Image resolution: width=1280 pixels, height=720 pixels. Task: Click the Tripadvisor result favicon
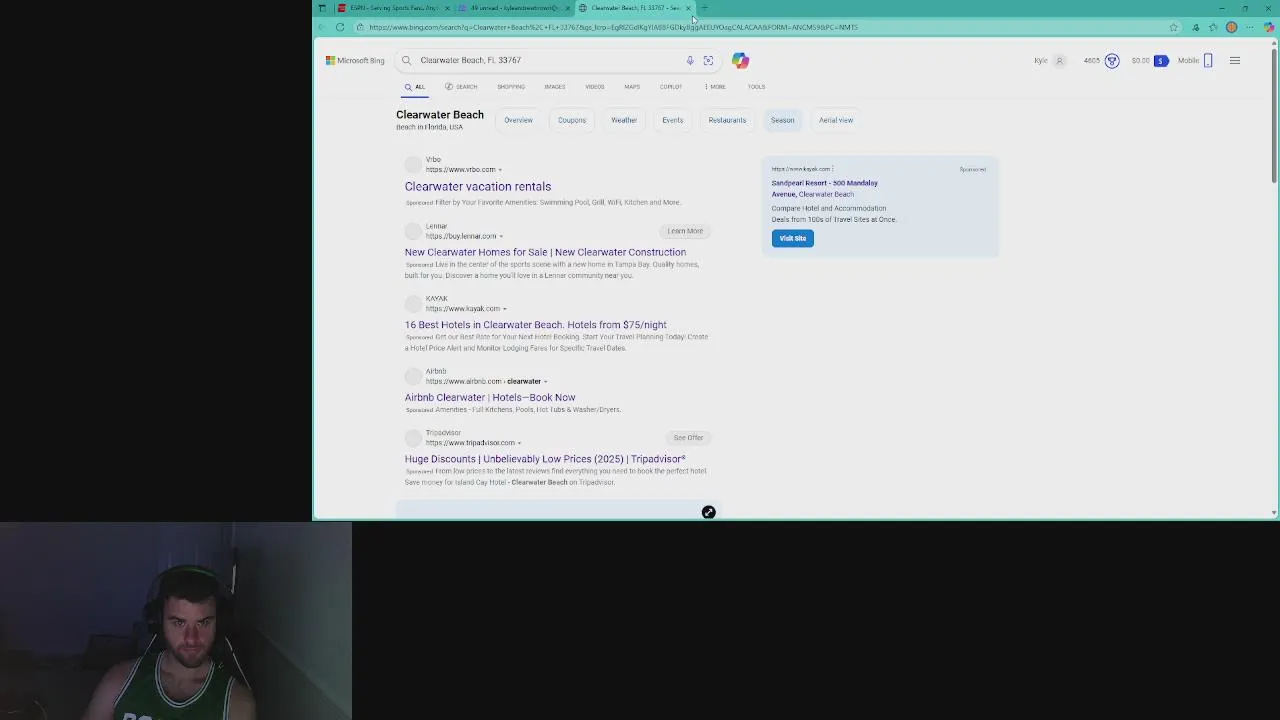[x=413, y=437]
